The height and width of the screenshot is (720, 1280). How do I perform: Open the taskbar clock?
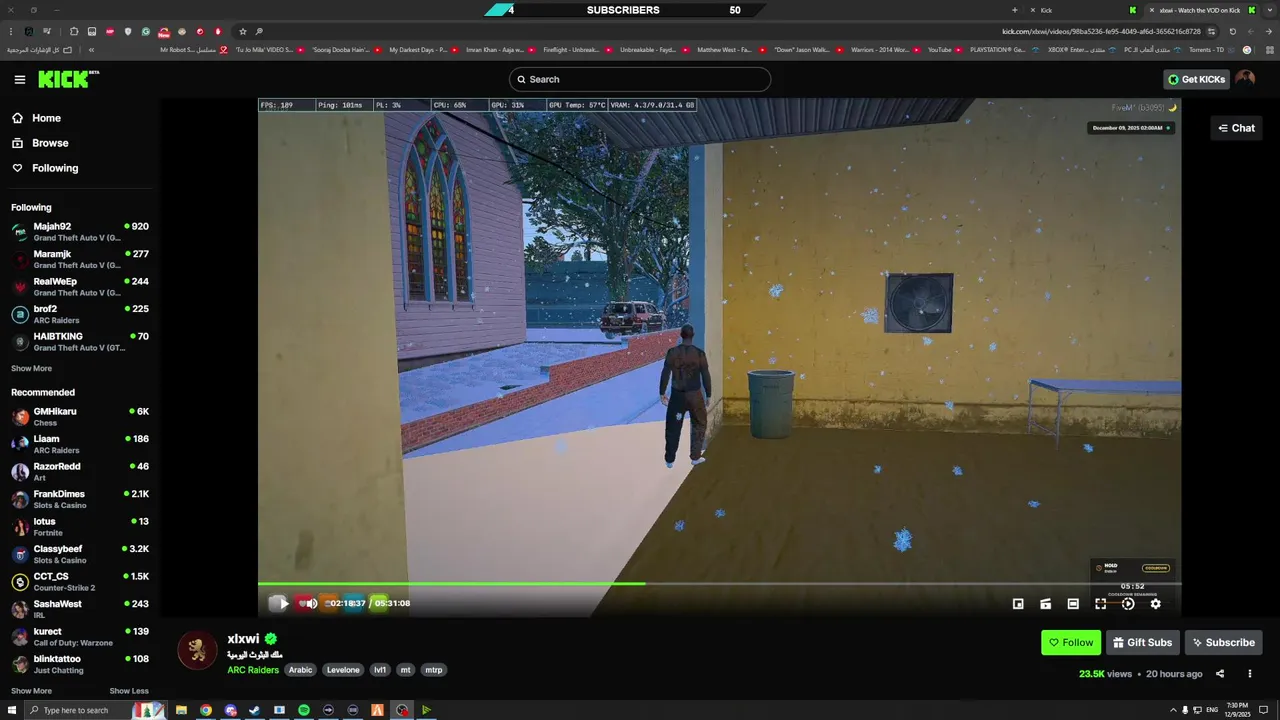click(x=1237, y=710)
